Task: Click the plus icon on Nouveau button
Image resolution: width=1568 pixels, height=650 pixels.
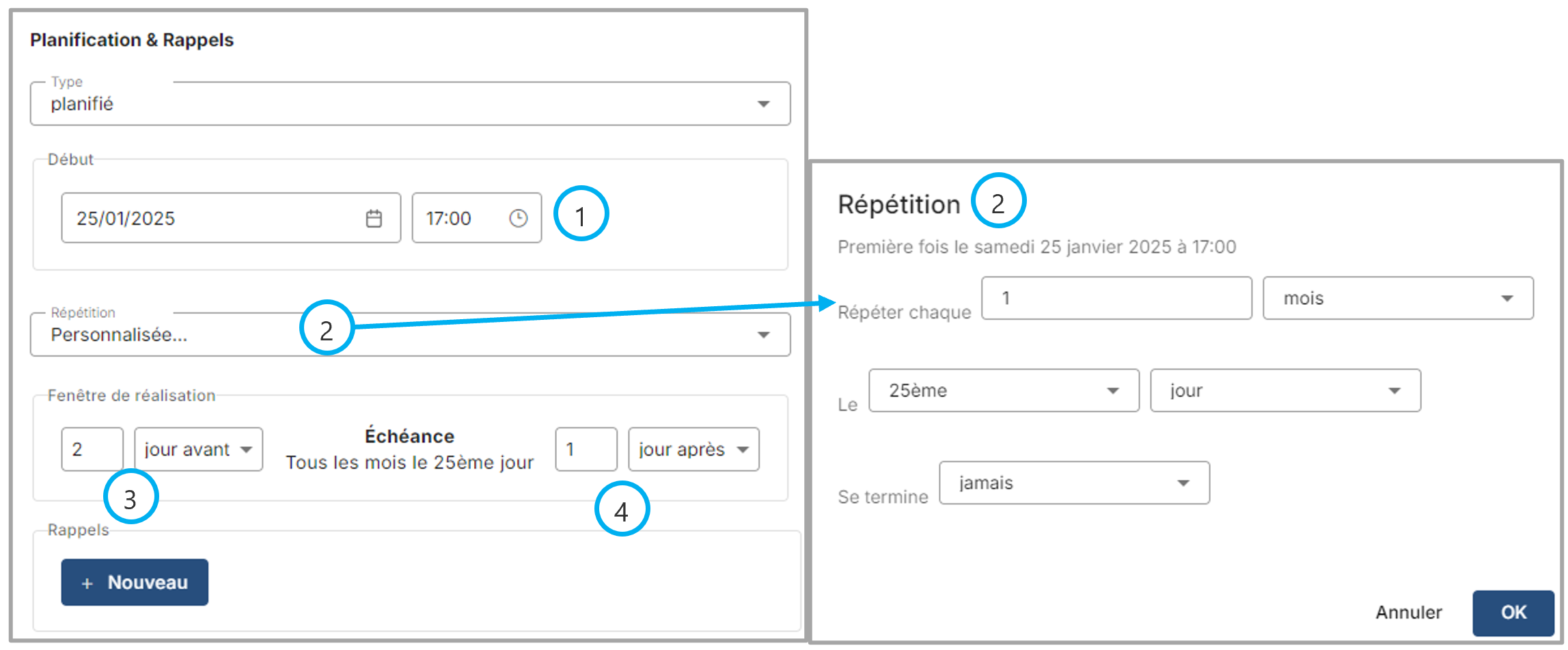Action: pyautogui.click(x=87, y=583)
